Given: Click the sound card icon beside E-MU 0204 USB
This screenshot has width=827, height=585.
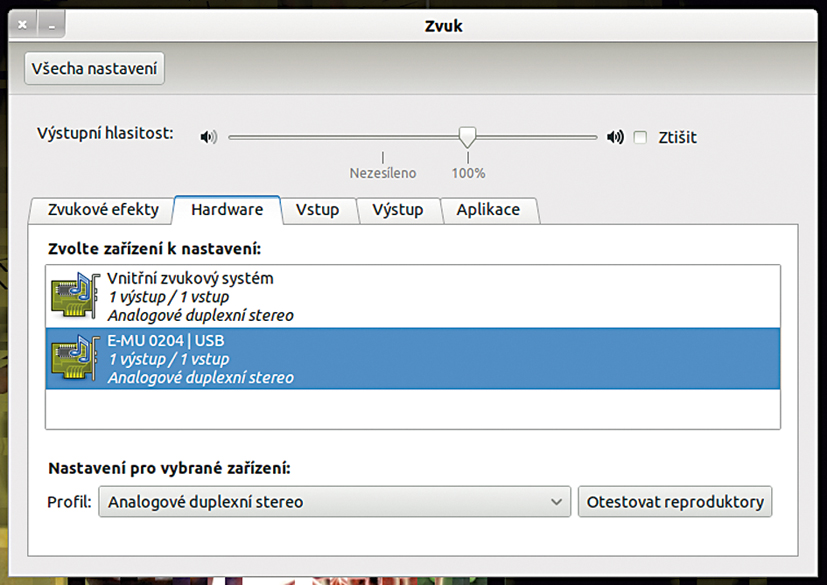Looking at the screenshot, I should coord(74,358).
